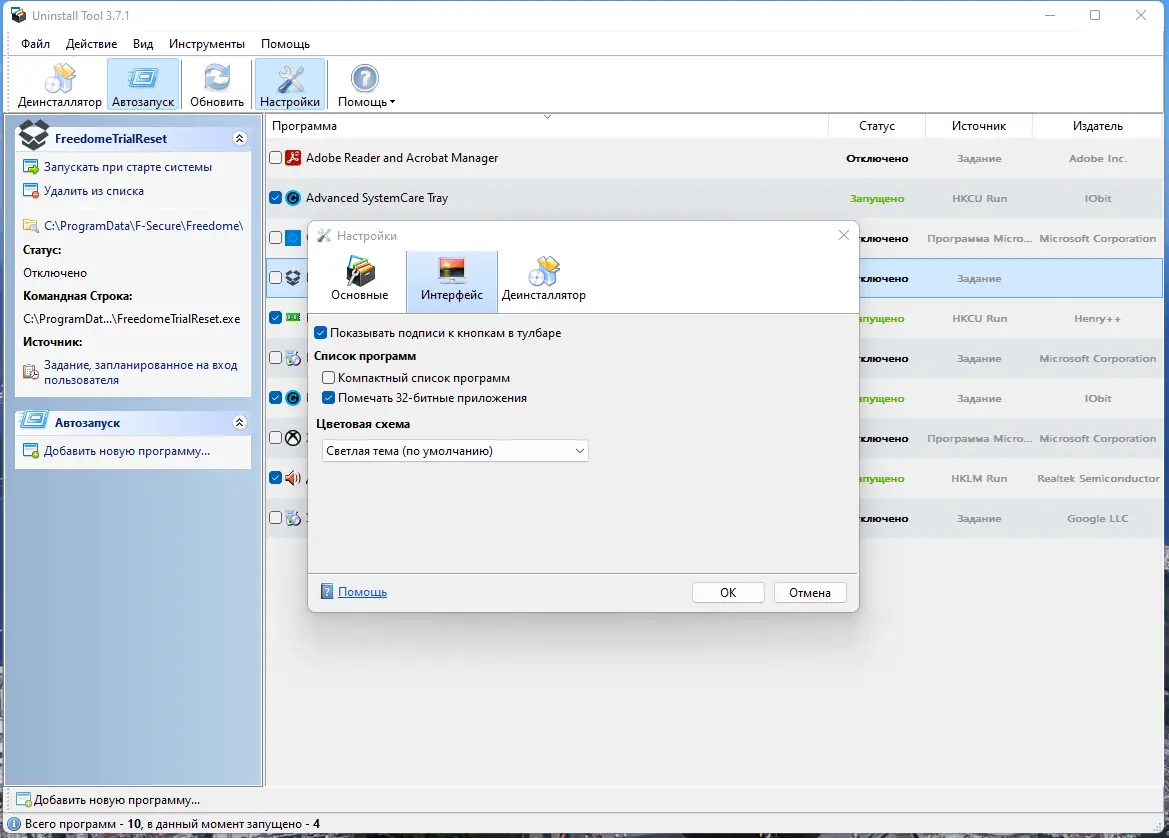Toggle checkbox of the Henry++ row
The height and width of the screenshot is (838, 1169).
pyautogui.click(x=276, y=318)
